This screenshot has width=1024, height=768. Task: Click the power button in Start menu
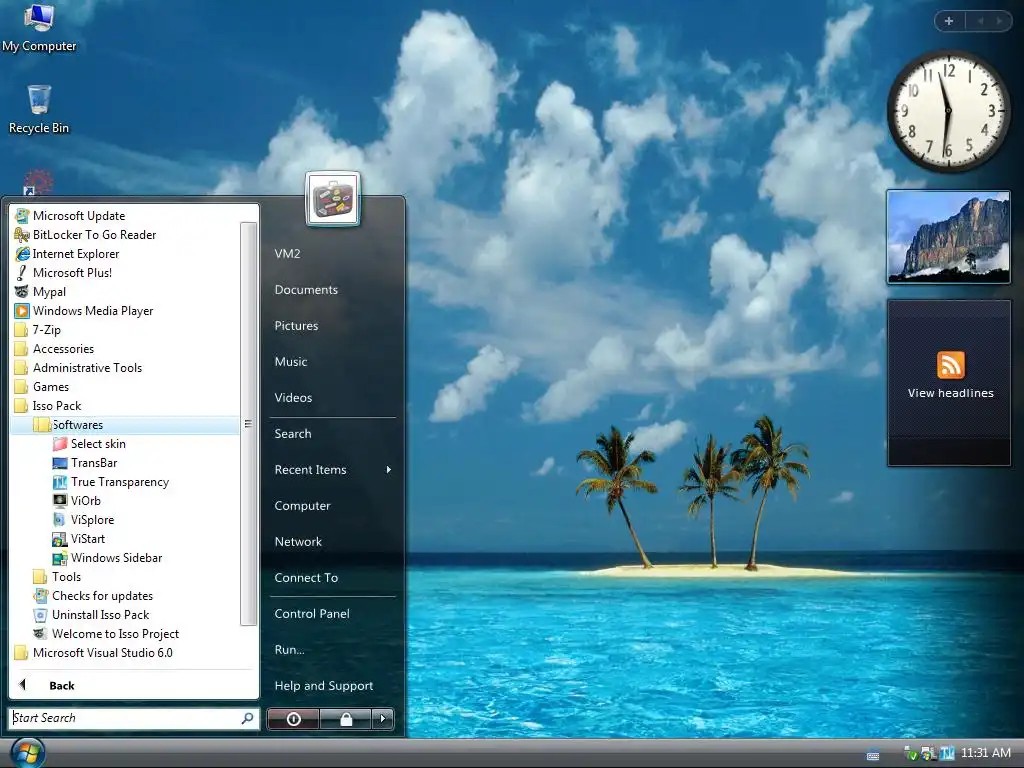pyautogui.click(x=293, y=719)
